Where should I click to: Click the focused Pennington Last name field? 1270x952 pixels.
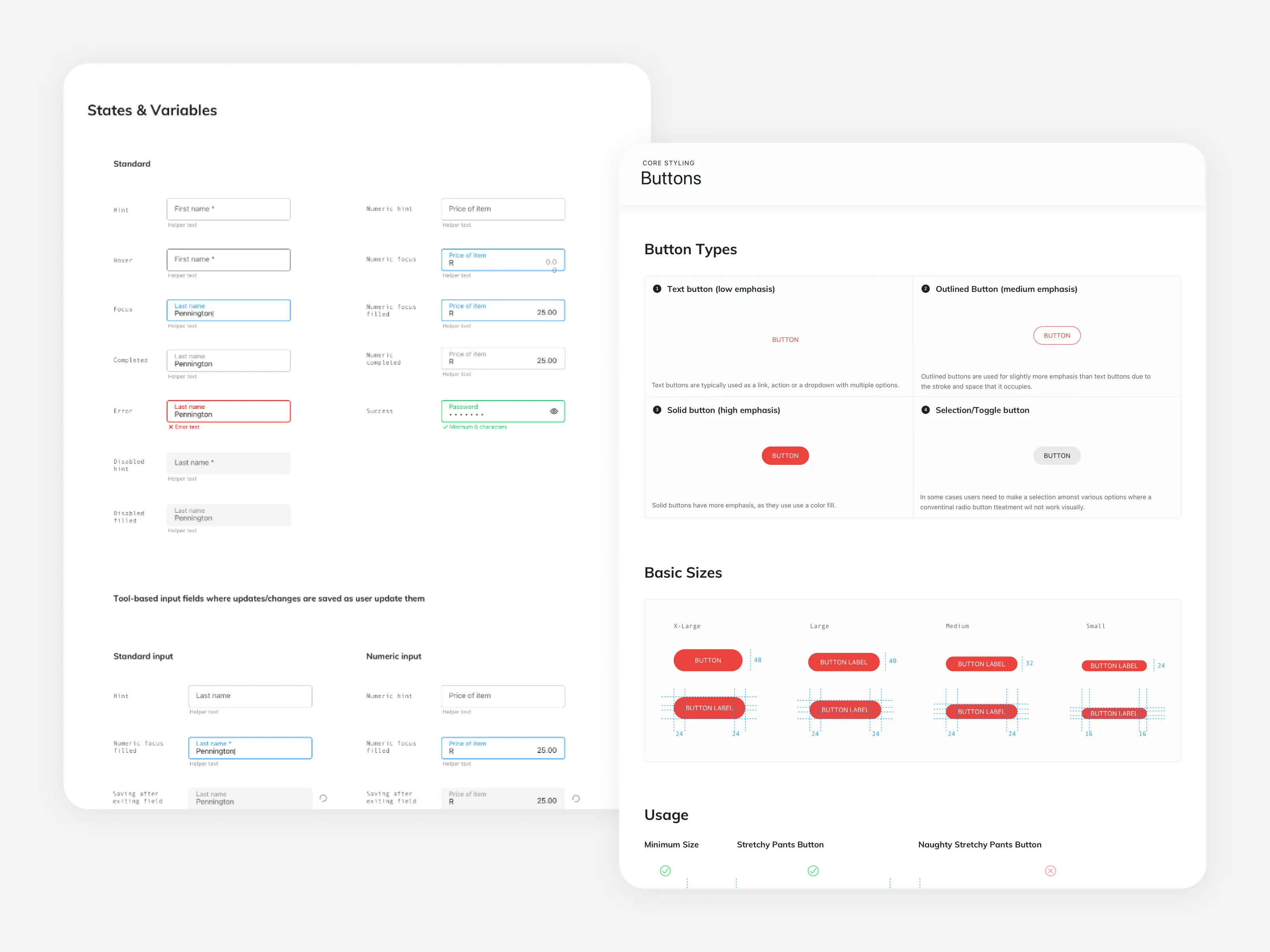coord(229,310)
